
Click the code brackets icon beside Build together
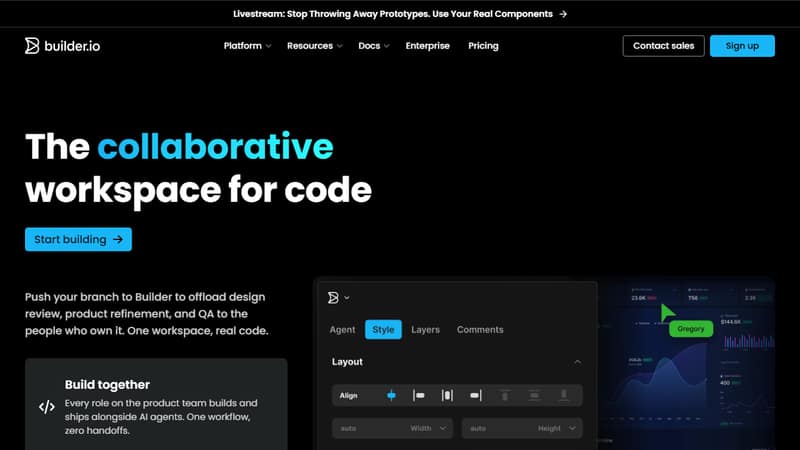click(x=47, y=407)
